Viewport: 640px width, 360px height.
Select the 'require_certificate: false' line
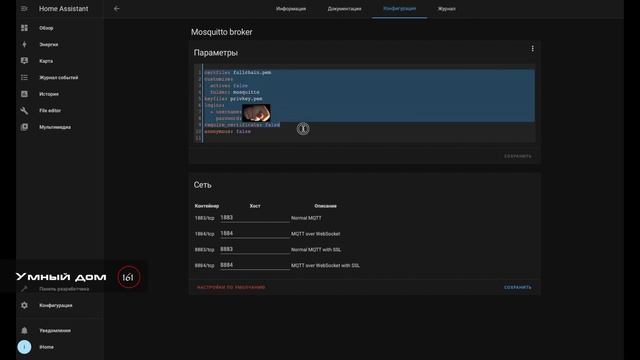pos(242,124)
